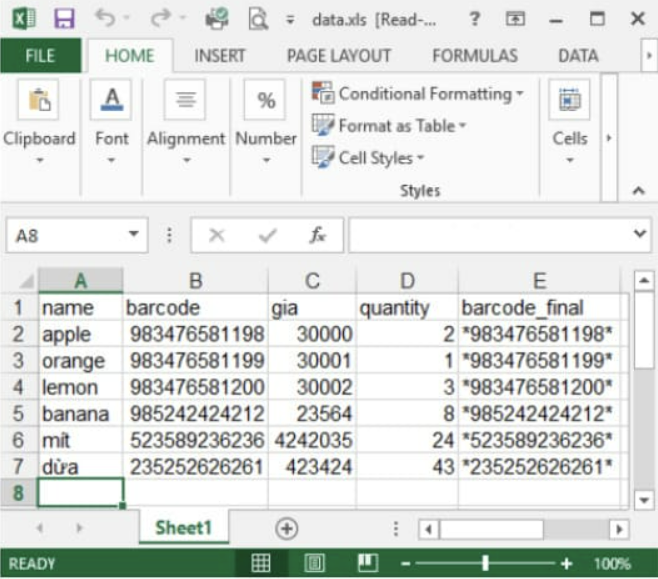This screenshot has height=579, width=658.
Task: Undo the last action
Action: coord(105,18)
